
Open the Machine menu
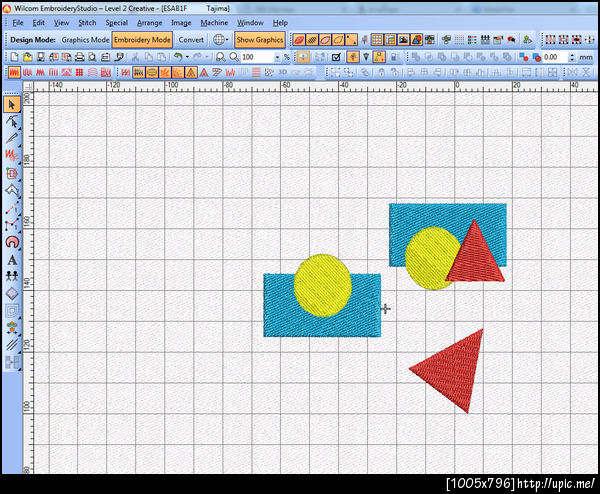214,23
